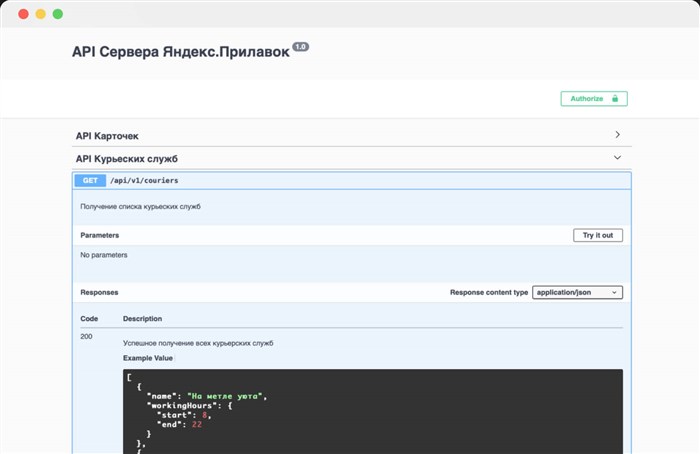Click the API Сервера Яндекс.Прилавок title

click(180, 52)
